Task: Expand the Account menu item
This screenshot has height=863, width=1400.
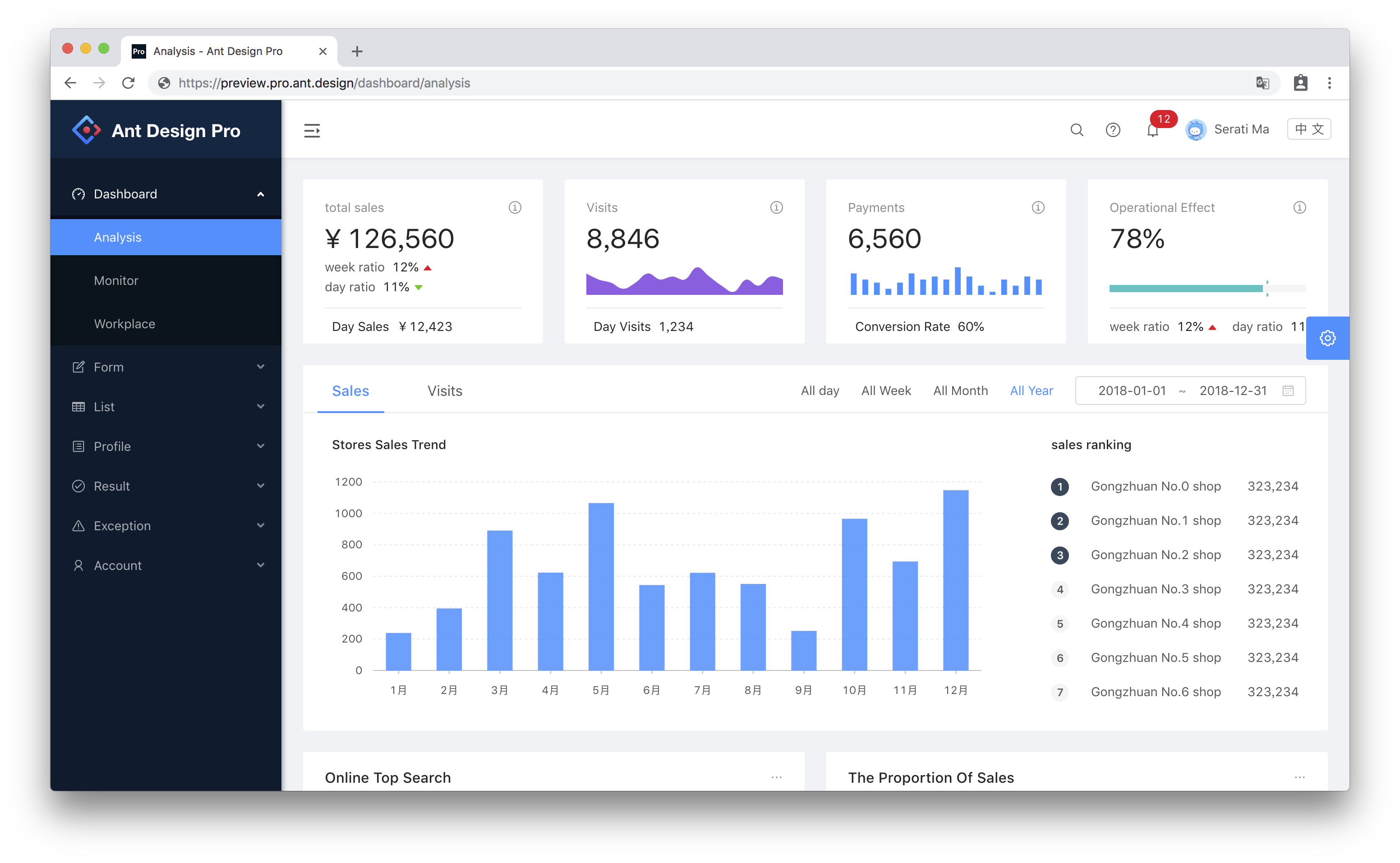Action: tap(165, 566)
